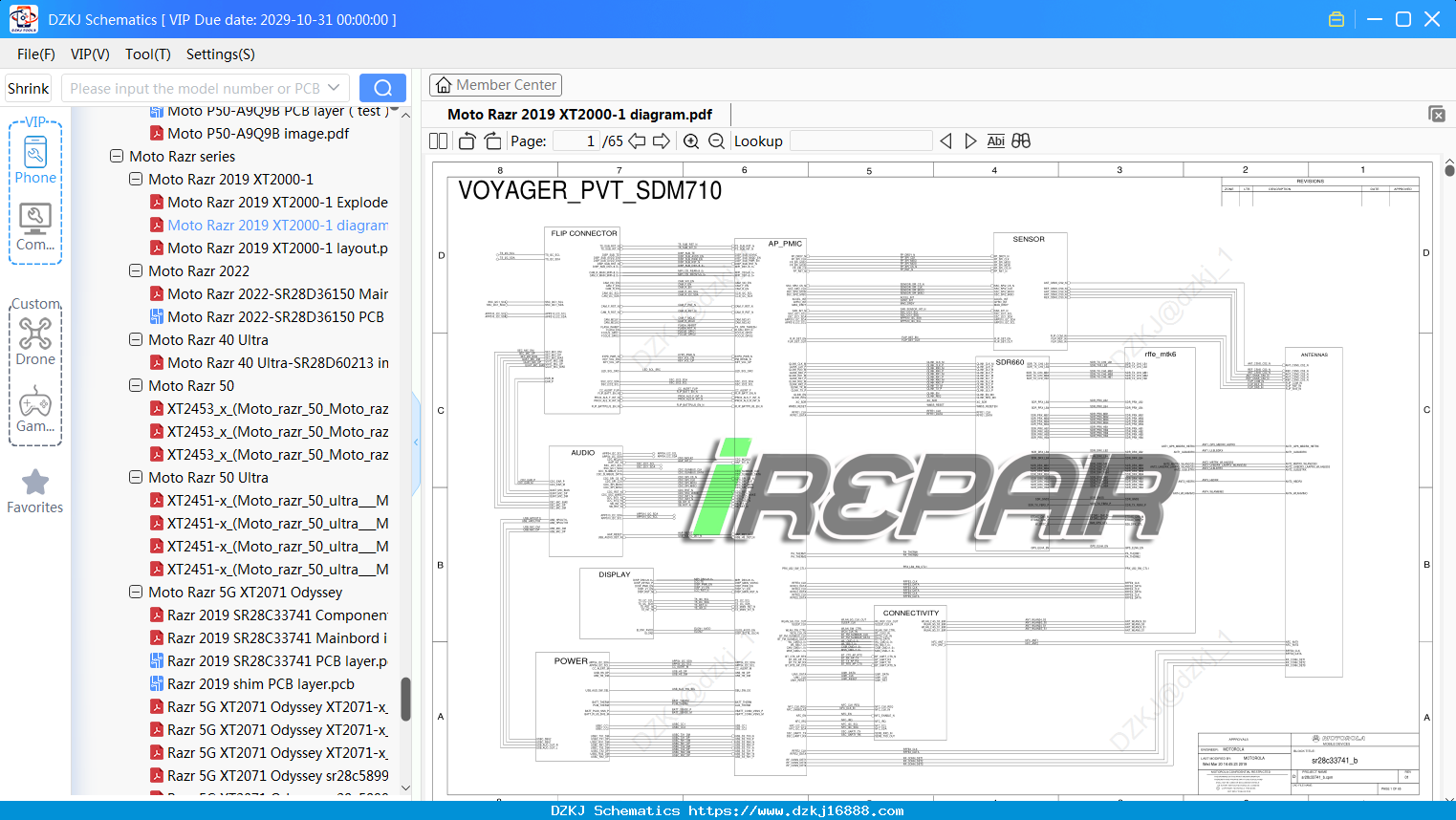1456x820 pixels.
Task: Open the File(F) menu
Action: 36,54
